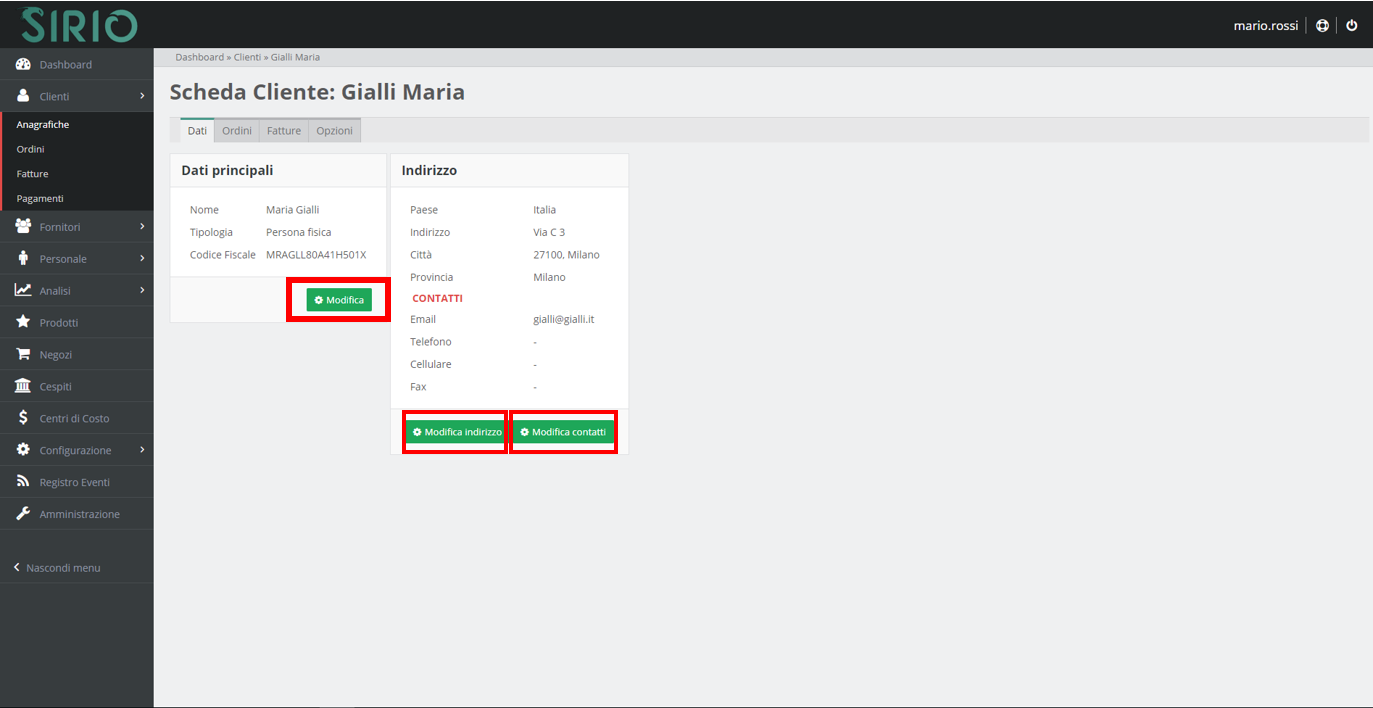Click the Personale user icon
Viewport: 1373px width, 708px height.
(x=22, y=258)
